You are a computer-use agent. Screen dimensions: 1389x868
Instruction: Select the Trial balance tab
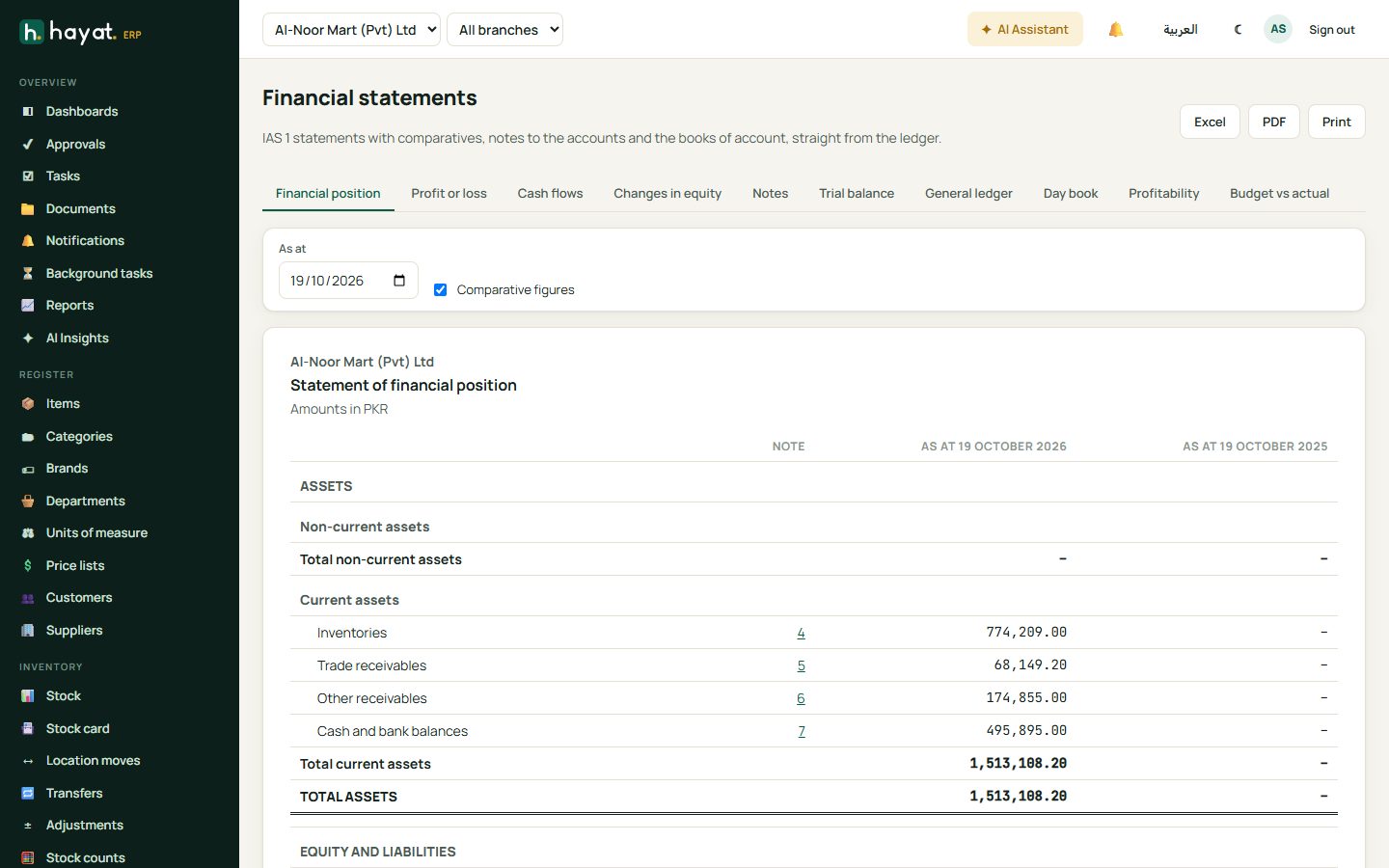tap(857, 194)
